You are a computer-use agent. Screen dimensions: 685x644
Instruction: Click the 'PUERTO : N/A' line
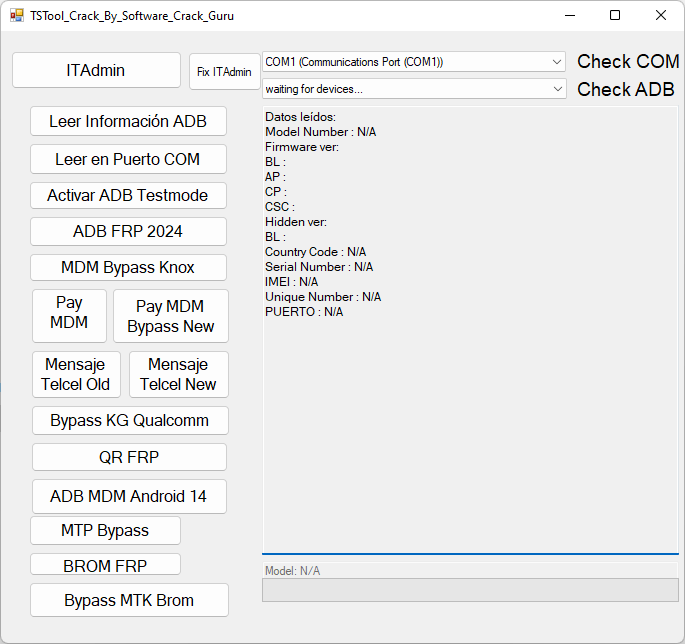tap(304, 312)
